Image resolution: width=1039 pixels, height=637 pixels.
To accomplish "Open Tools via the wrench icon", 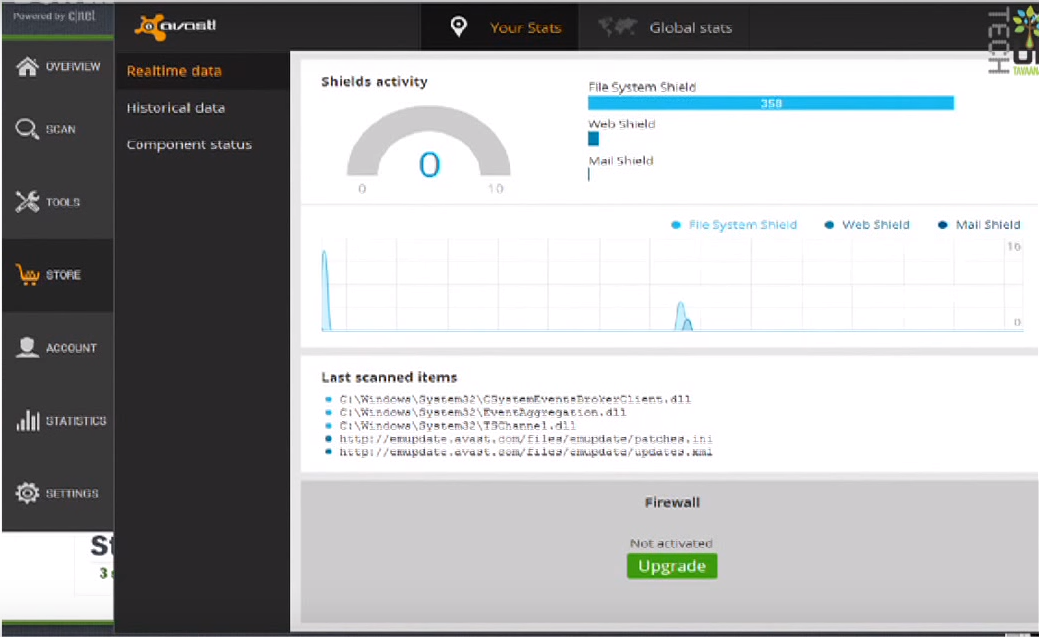I will [x=27, y=202].
